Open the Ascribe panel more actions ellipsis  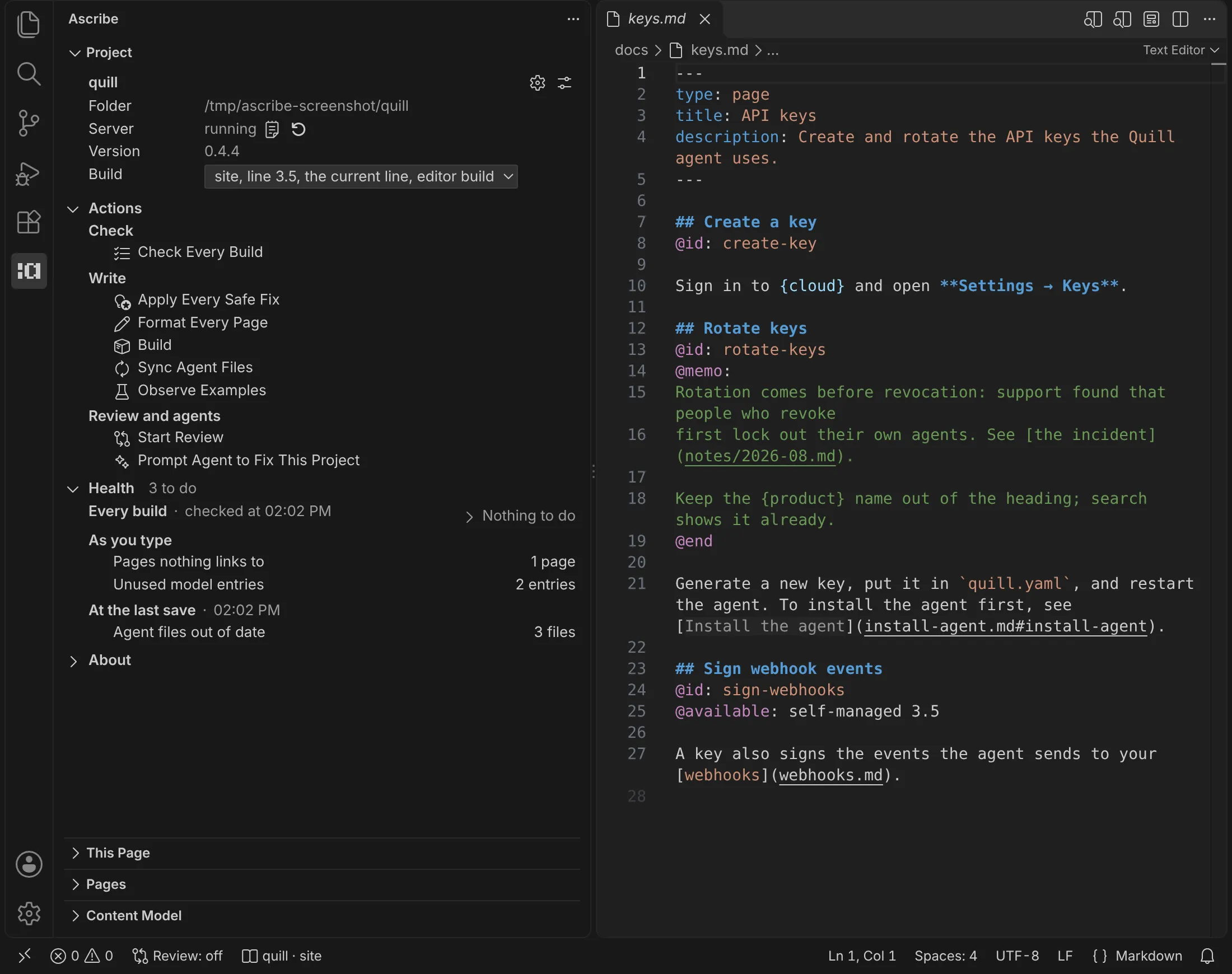[x=573, y=19]
